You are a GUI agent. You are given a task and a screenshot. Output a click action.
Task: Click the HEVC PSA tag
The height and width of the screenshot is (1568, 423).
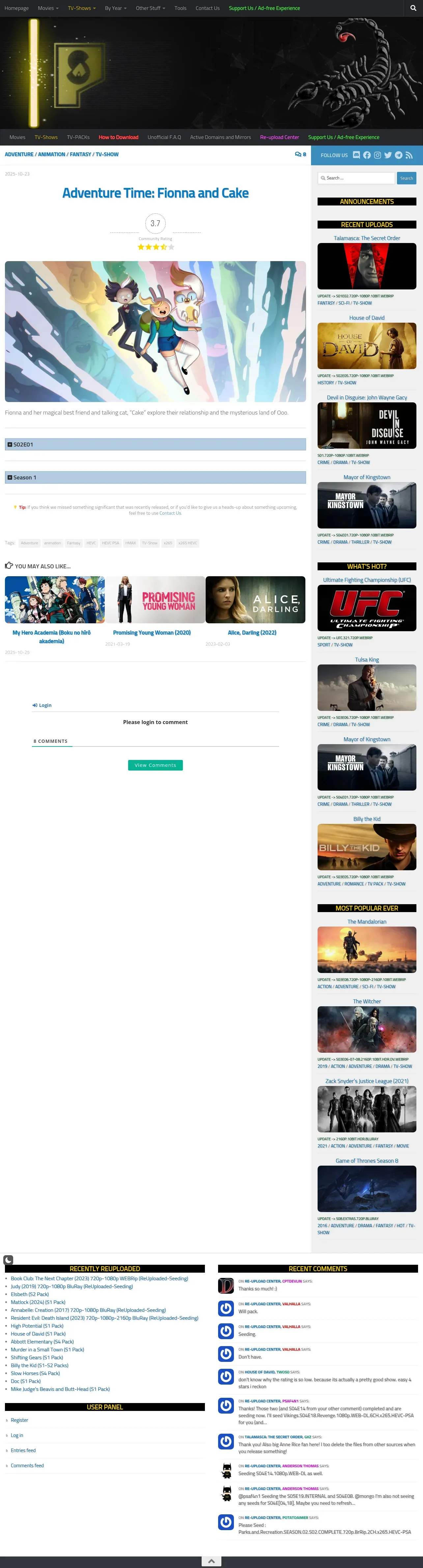pyautogui.click(x=111, y=543)
